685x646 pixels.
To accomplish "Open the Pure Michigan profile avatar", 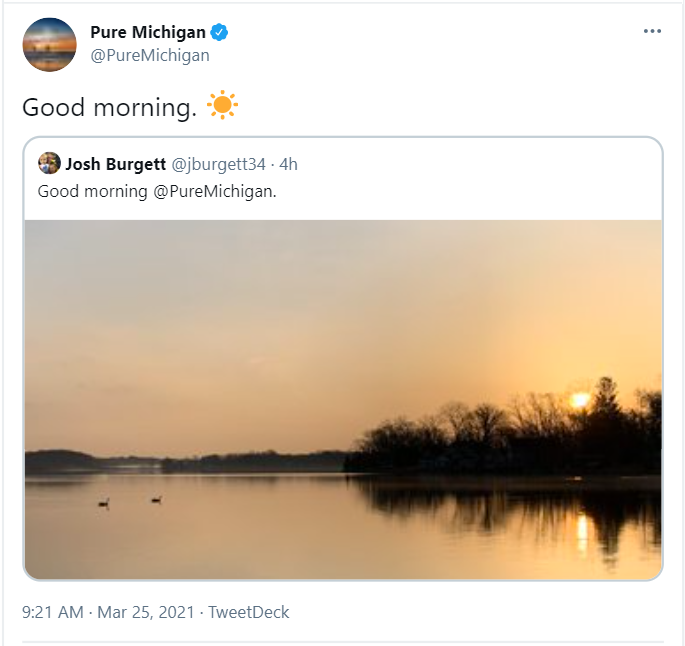I will 49,44.
